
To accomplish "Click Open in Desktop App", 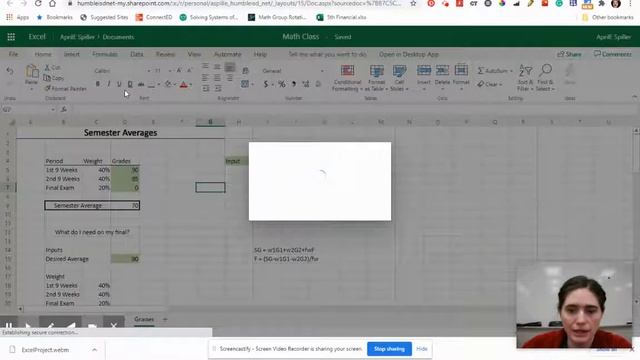I will coord(409,54).
